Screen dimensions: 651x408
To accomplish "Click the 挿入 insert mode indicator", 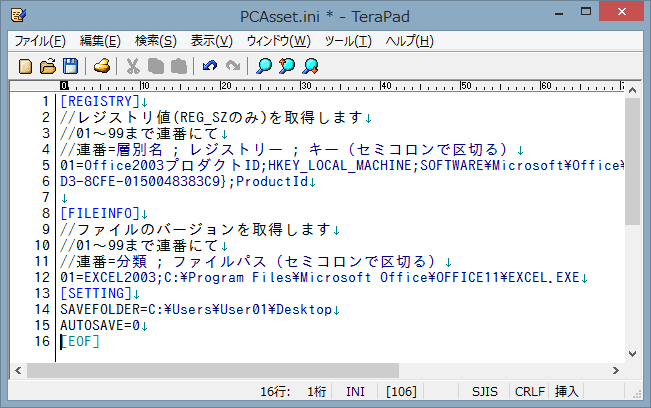I will [x=566, y=391].
